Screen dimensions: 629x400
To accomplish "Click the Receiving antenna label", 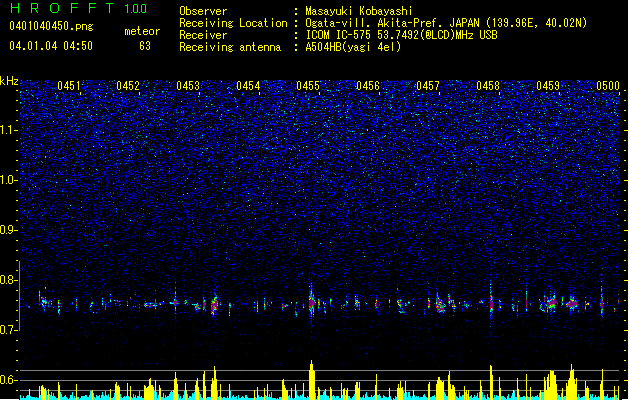I will click(230, 47).
